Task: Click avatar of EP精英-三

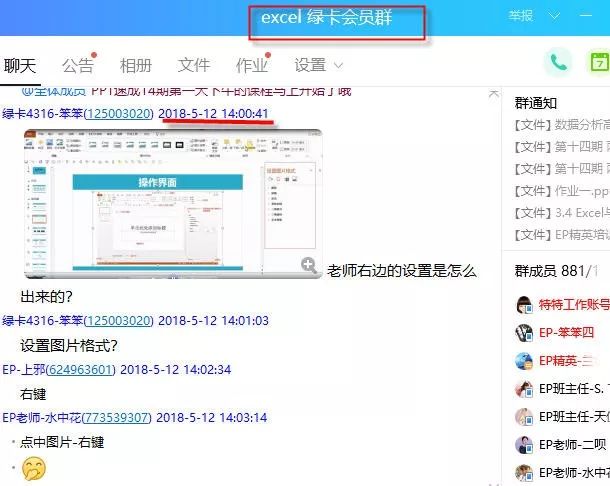Action: tap(524, 361)
